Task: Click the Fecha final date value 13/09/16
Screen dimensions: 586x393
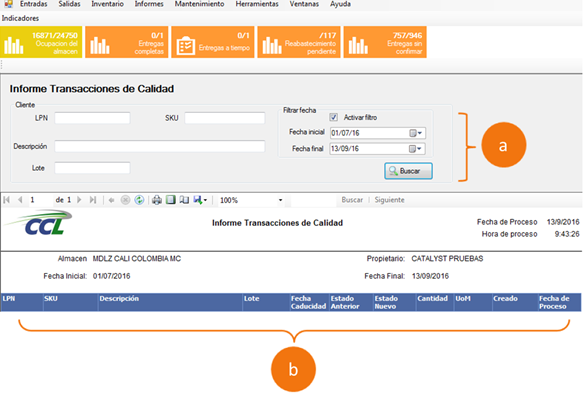Action: click(345, 149)
